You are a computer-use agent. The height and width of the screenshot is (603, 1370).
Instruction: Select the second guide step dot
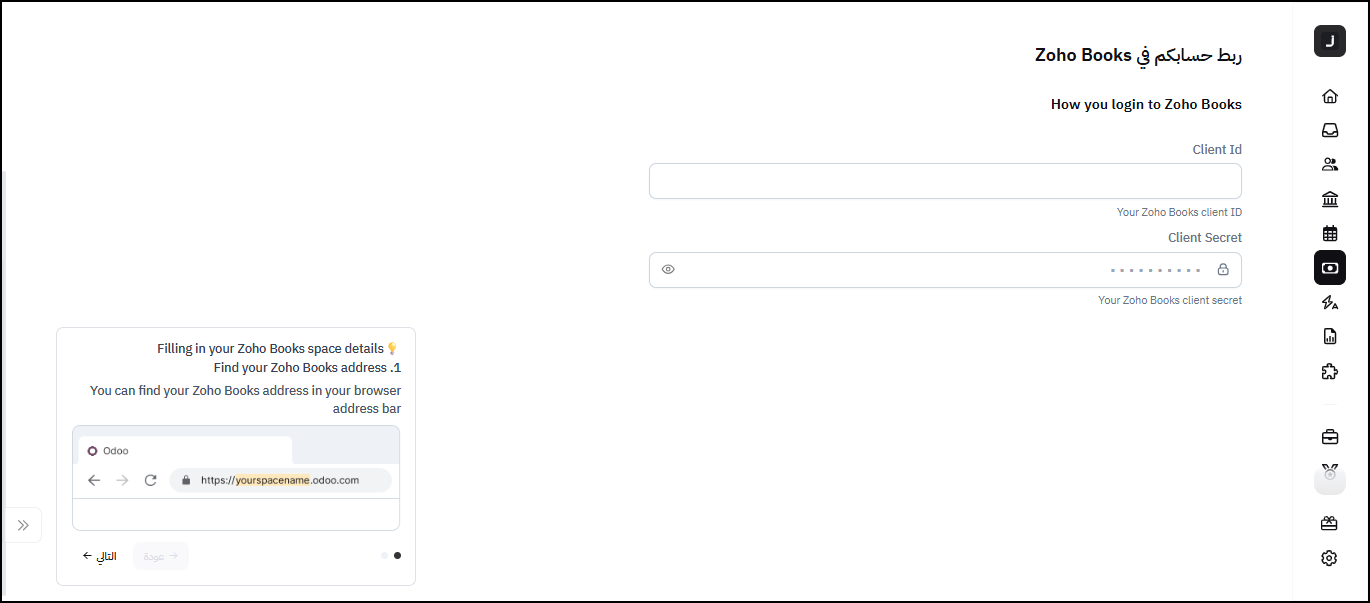tap(385, 555)
